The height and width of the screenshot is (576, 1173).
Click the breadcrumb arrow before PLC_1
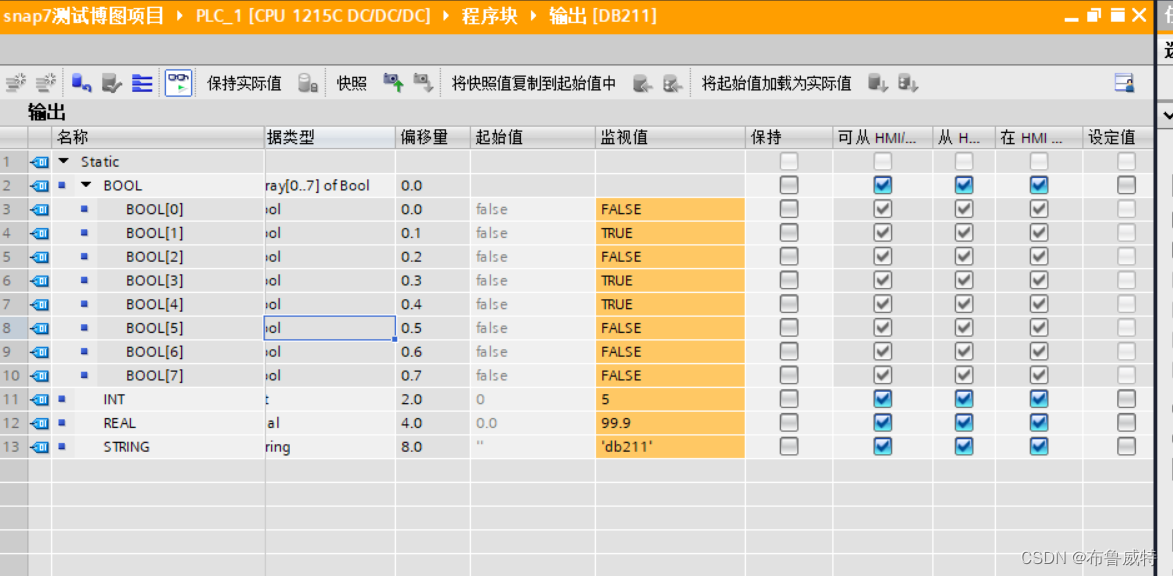pos(179,16)
